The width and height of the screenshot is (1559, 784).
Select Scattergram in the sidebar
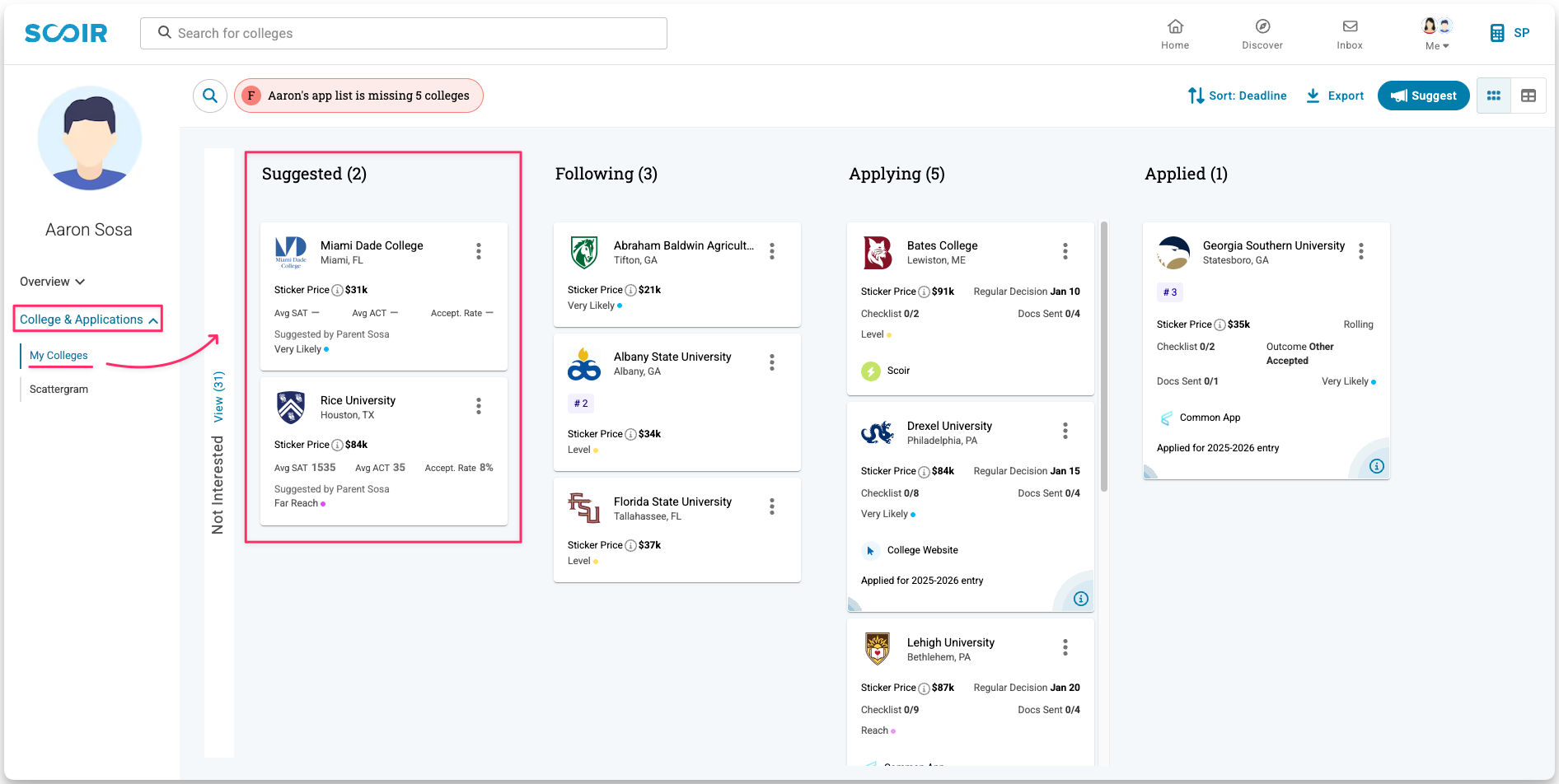(x=59, y=390)
